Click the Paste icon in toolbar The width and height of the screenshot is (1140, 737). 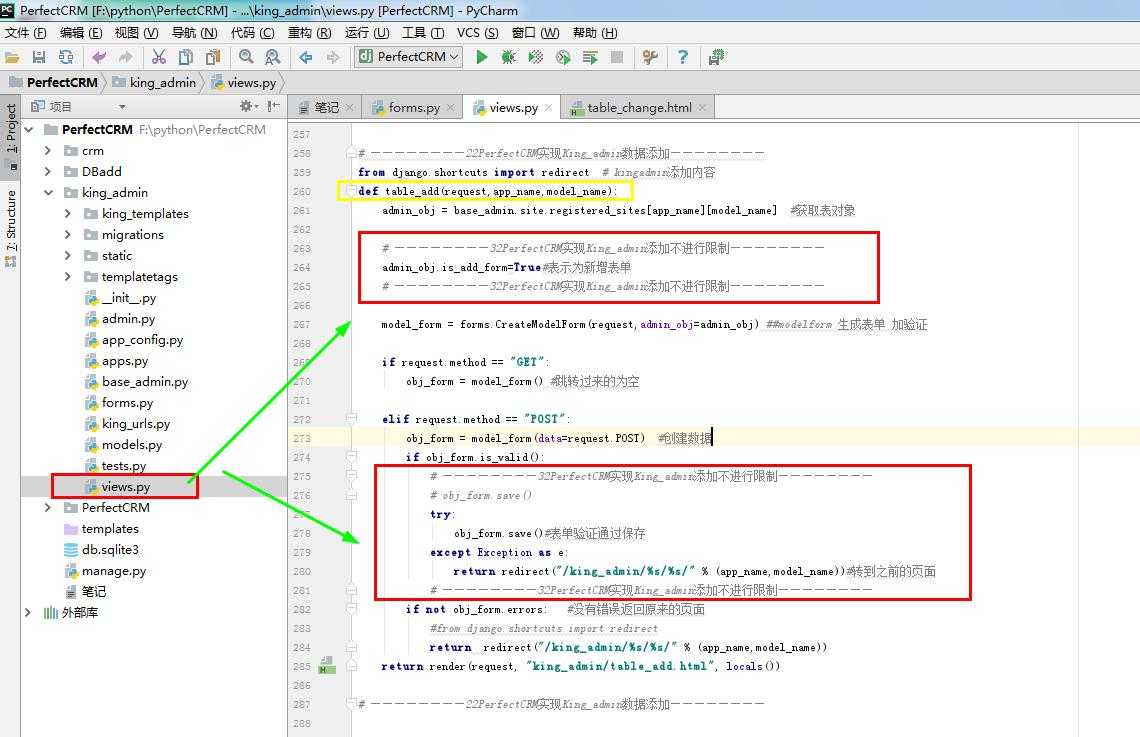point(212,57)
